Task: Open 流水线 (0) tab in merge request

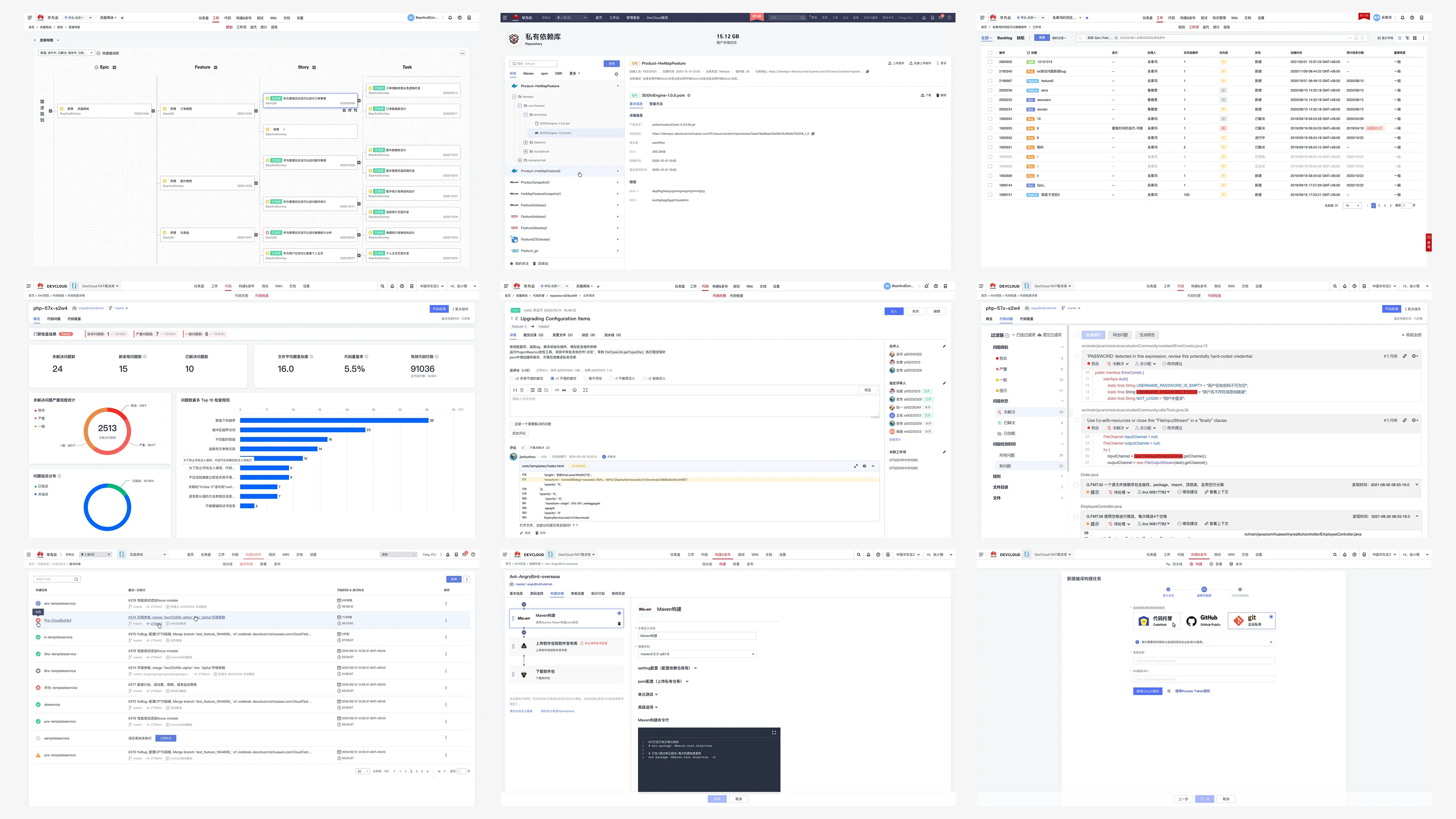Action: point(613,335)
